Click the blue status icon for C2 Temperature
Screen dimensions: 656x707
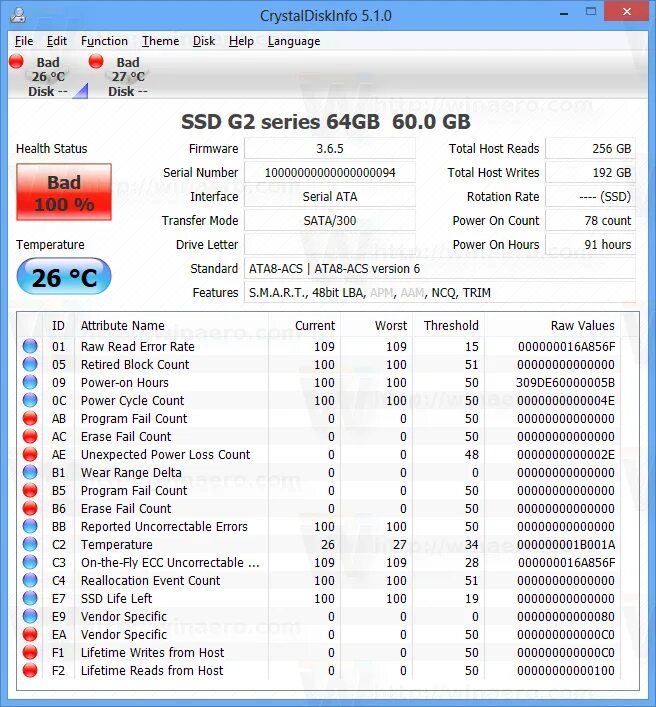coord(30,544)
